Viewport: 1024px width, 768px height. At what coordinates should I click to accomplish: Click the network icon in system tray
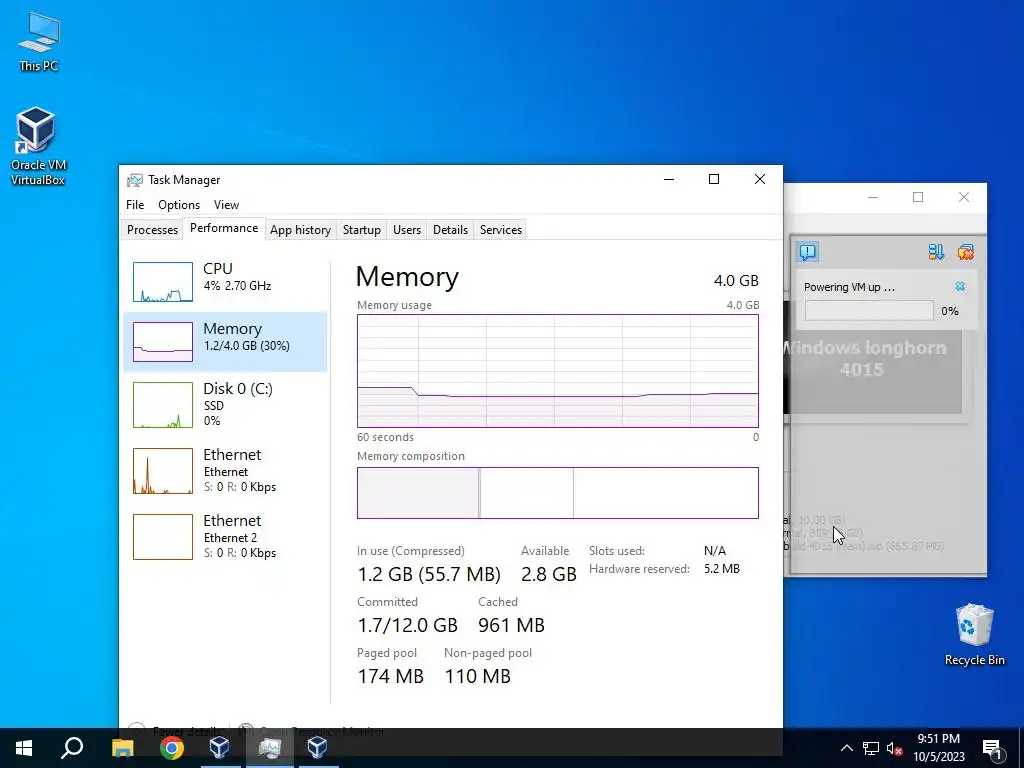871,748
